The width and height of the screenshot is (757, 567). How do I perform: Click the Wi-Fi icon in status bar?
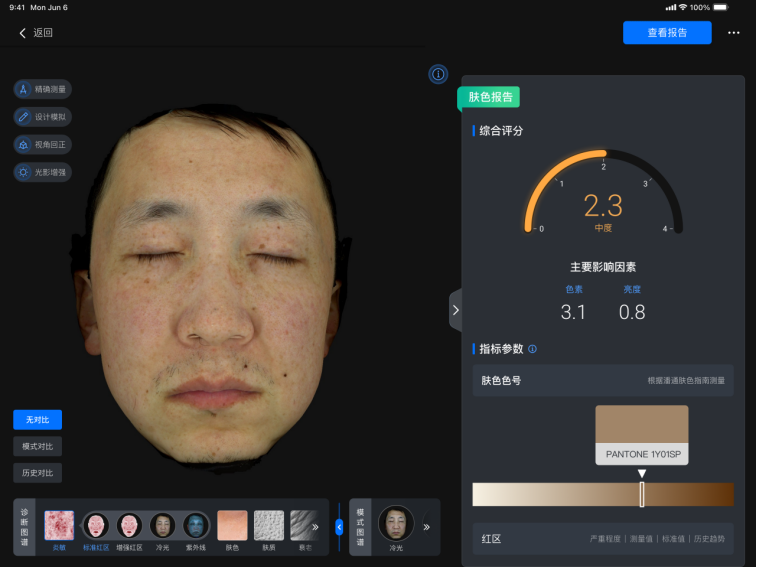(x=683, y=7)
